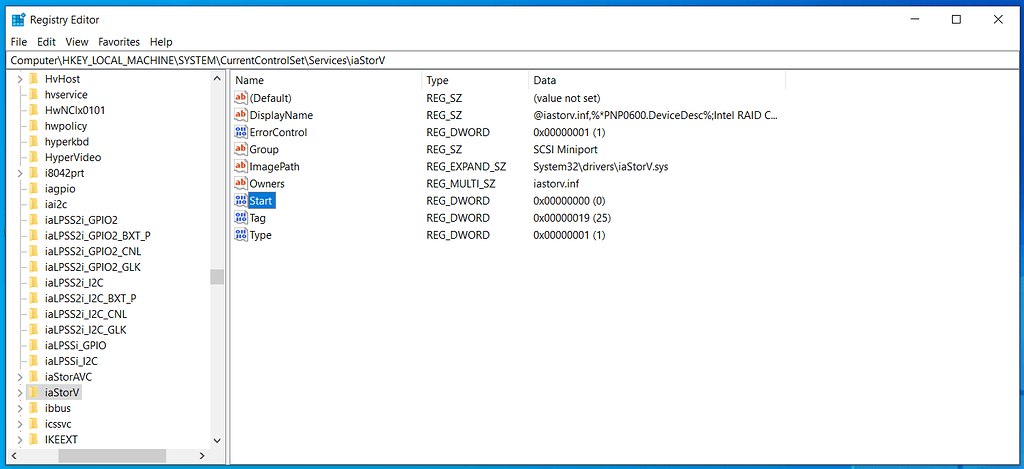This screenshot has height=469, width=1024.
Task: Select the icssvc folder icon
Action: click(x=34, y=424)
